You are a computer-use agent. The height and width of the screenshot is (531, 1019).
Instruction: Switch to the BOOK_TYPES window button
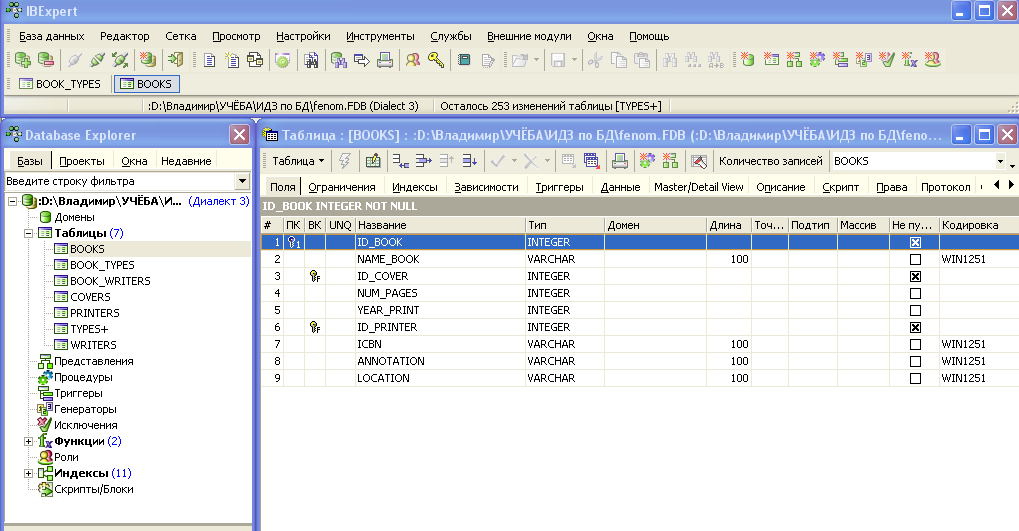tap(60, 84)
